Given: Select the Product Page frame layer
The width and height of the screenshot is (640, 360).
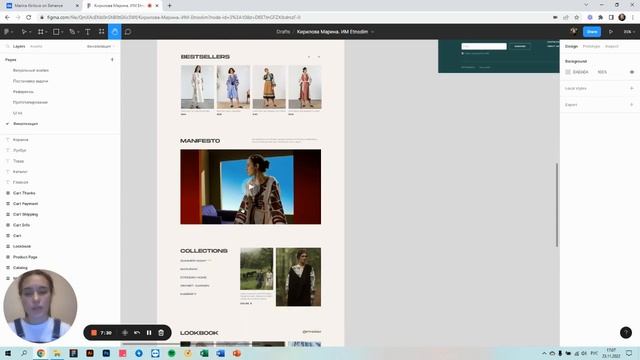Looking at the screenshot, I should (x=25, y=257).
